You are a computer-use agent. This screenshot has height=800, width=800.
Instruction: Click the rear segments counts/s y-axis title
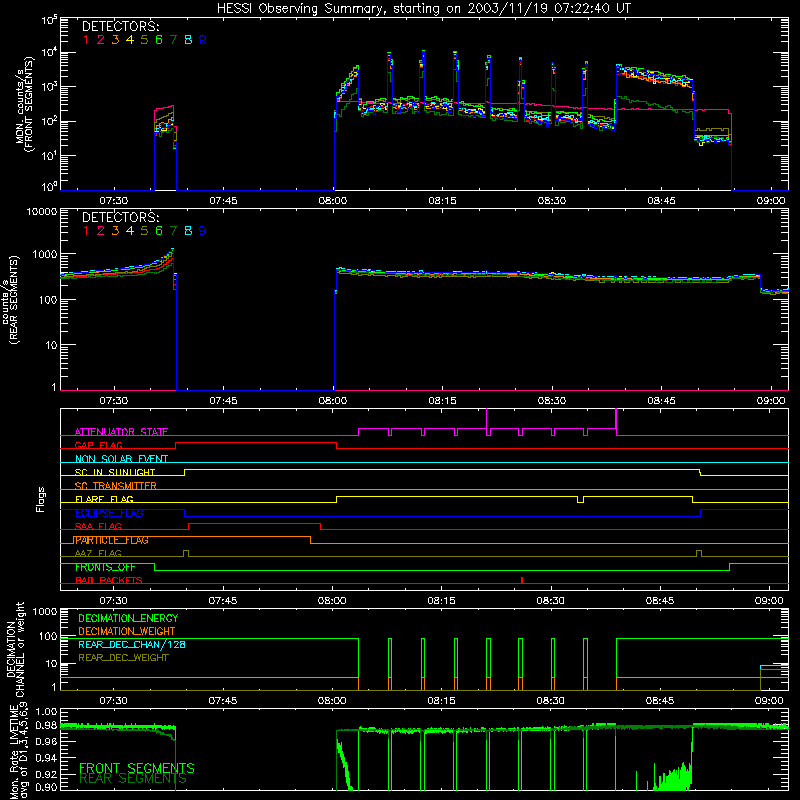(x=10, y=299)
